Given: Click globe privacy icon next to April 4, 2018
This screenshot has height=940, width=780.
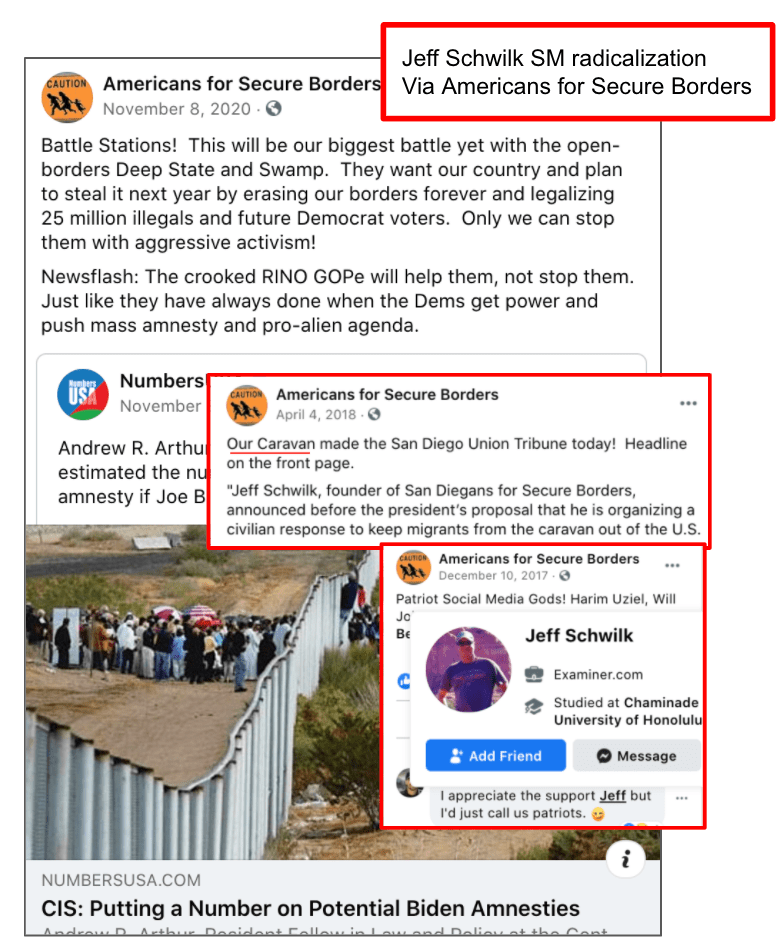Looking at the screenshot, I should [374, 414].
